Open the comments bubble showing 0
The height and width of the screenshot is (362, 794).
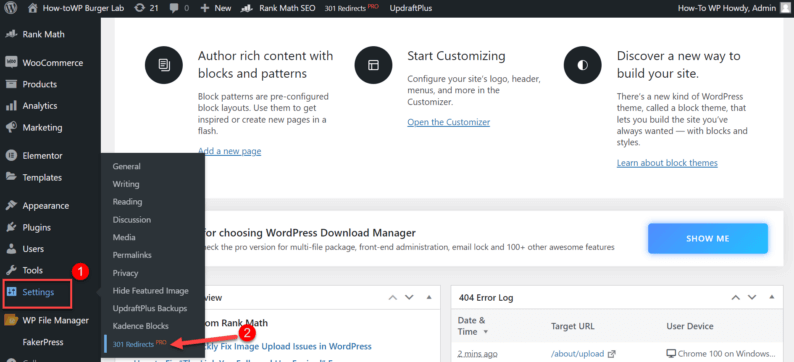click(180, 8)
